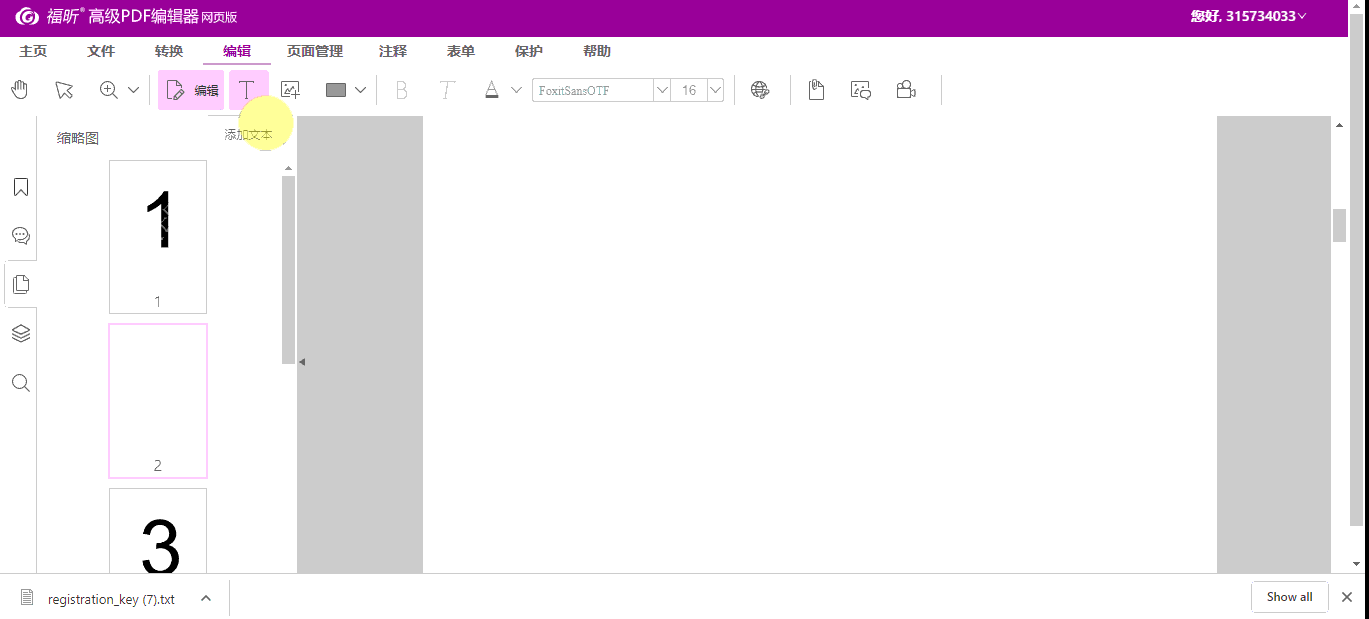
Task: Click the globe web link icon
Action: click(x=760, y=90)
